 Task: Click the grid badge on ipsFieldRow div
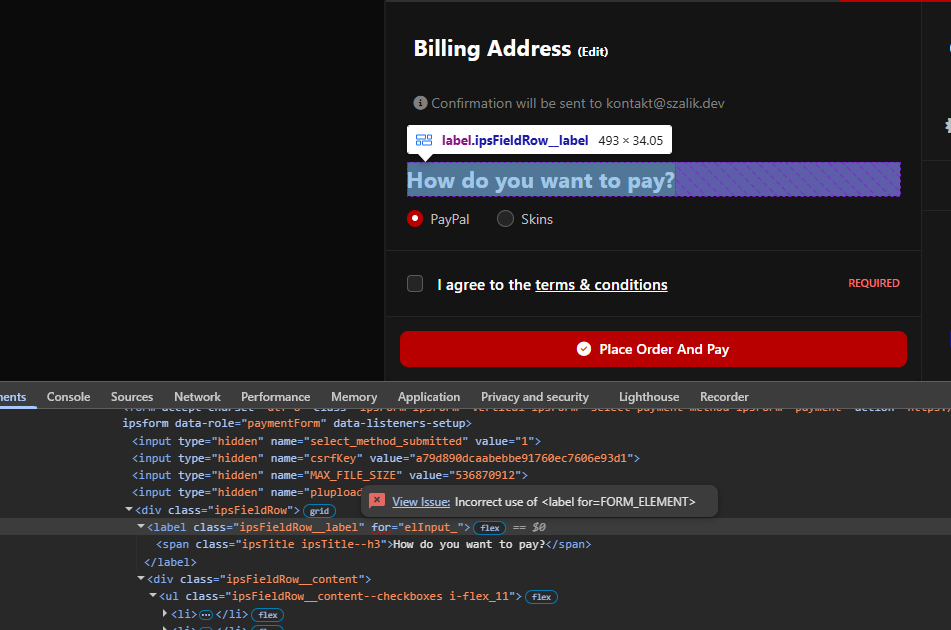[x=319, y=510]
